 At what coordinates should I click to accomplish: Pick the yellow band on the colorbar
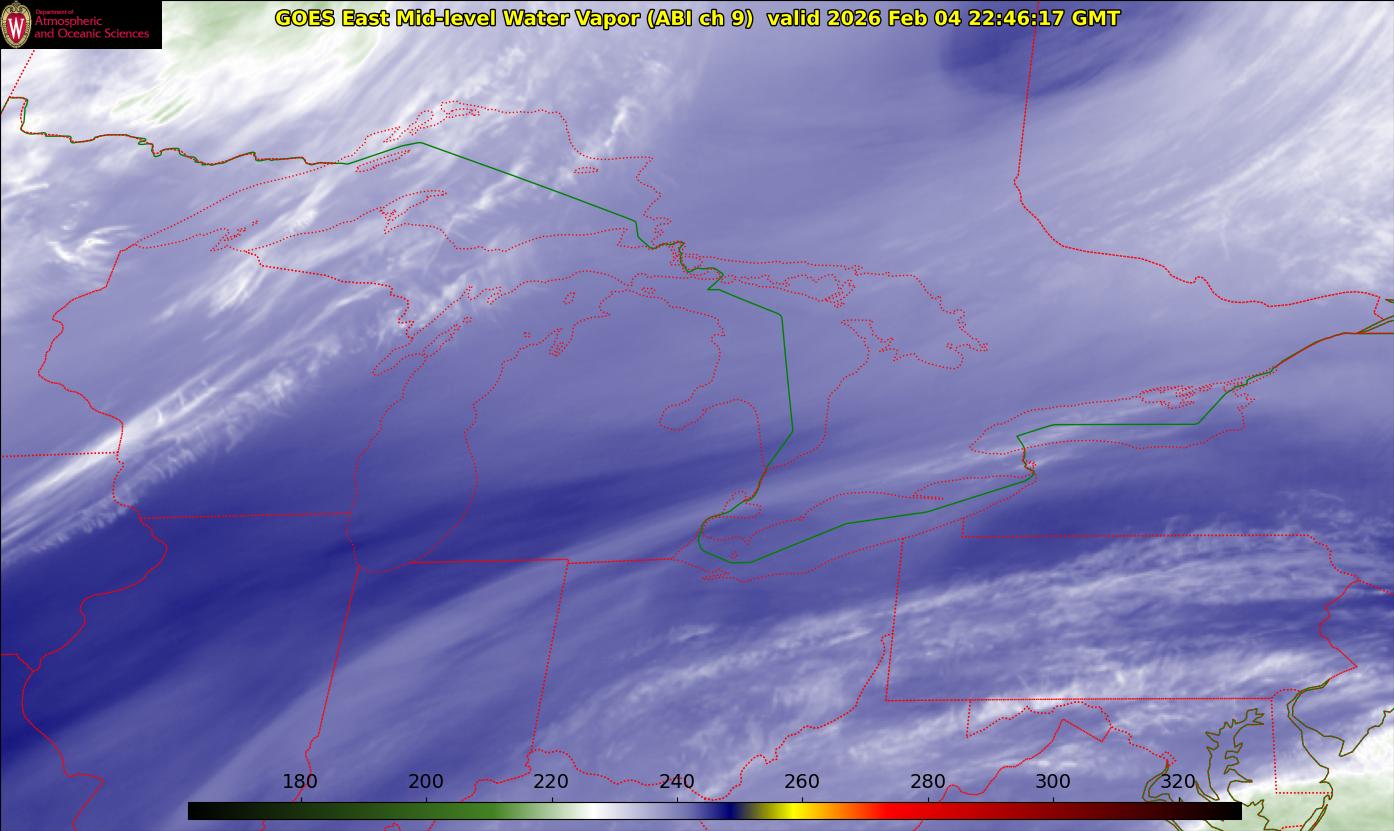coord(790,811)
